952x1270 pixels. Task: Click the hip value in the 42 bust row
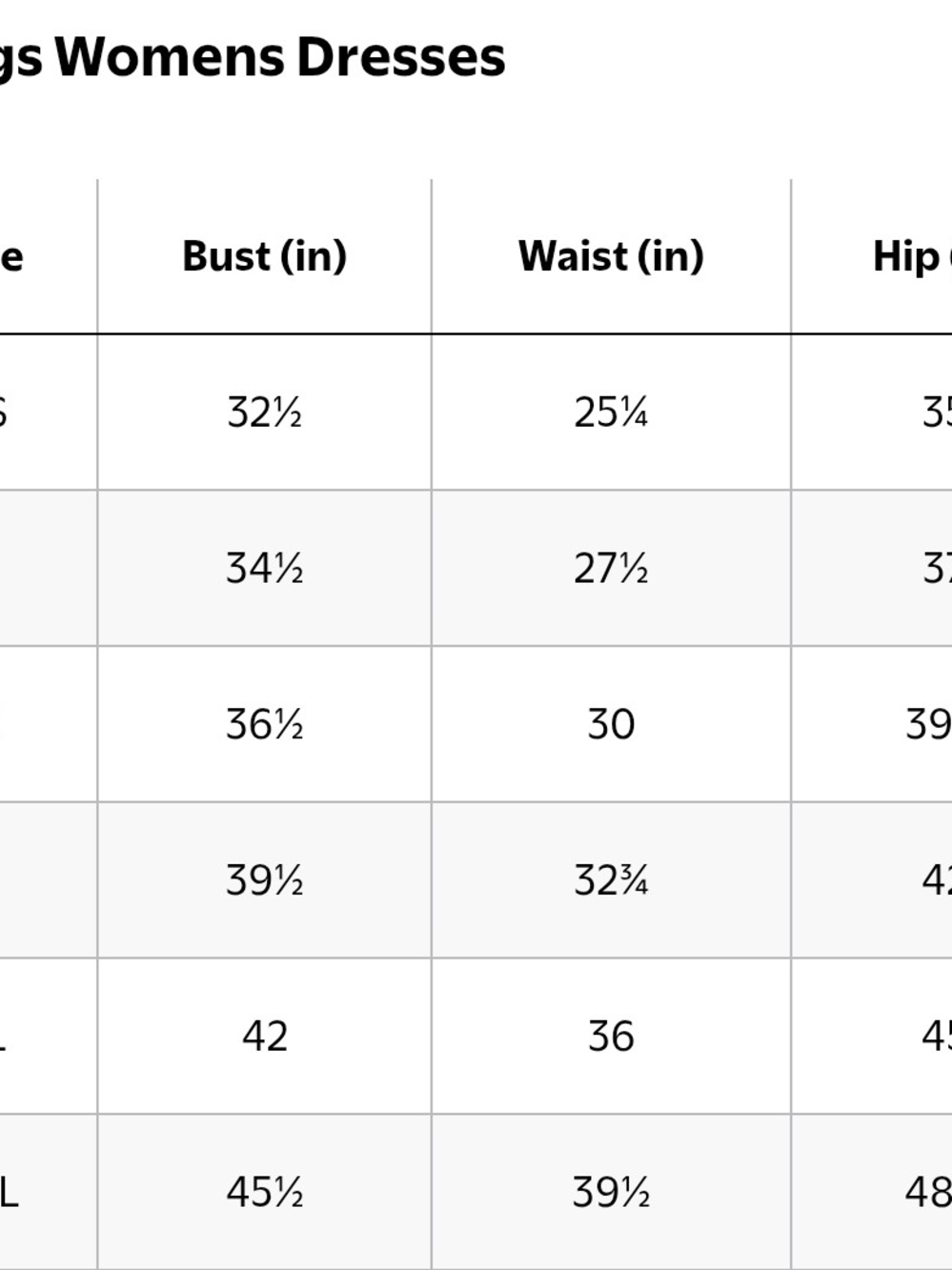(936, 1037)
